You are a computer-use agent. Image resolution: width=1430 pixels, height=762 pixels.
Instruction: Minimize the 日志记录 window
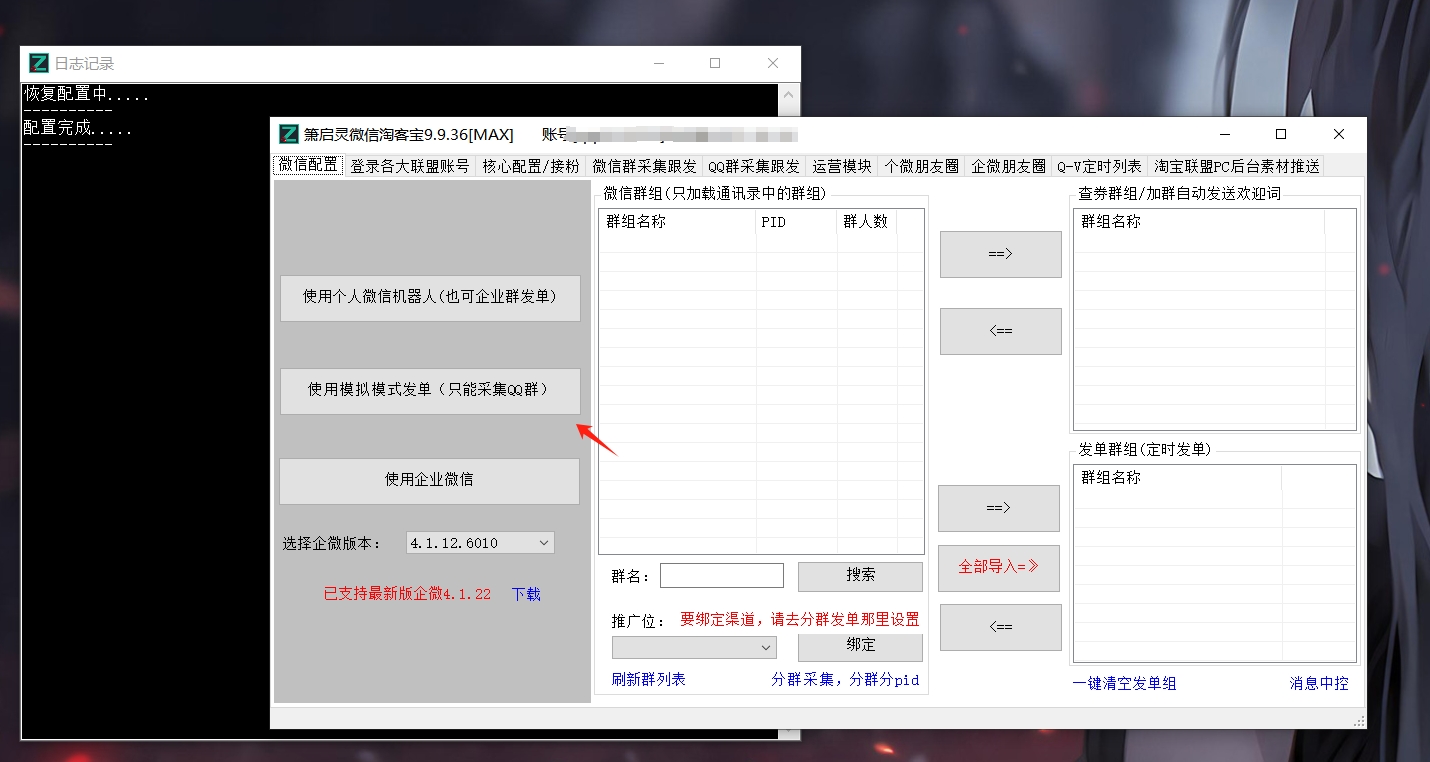658,63
